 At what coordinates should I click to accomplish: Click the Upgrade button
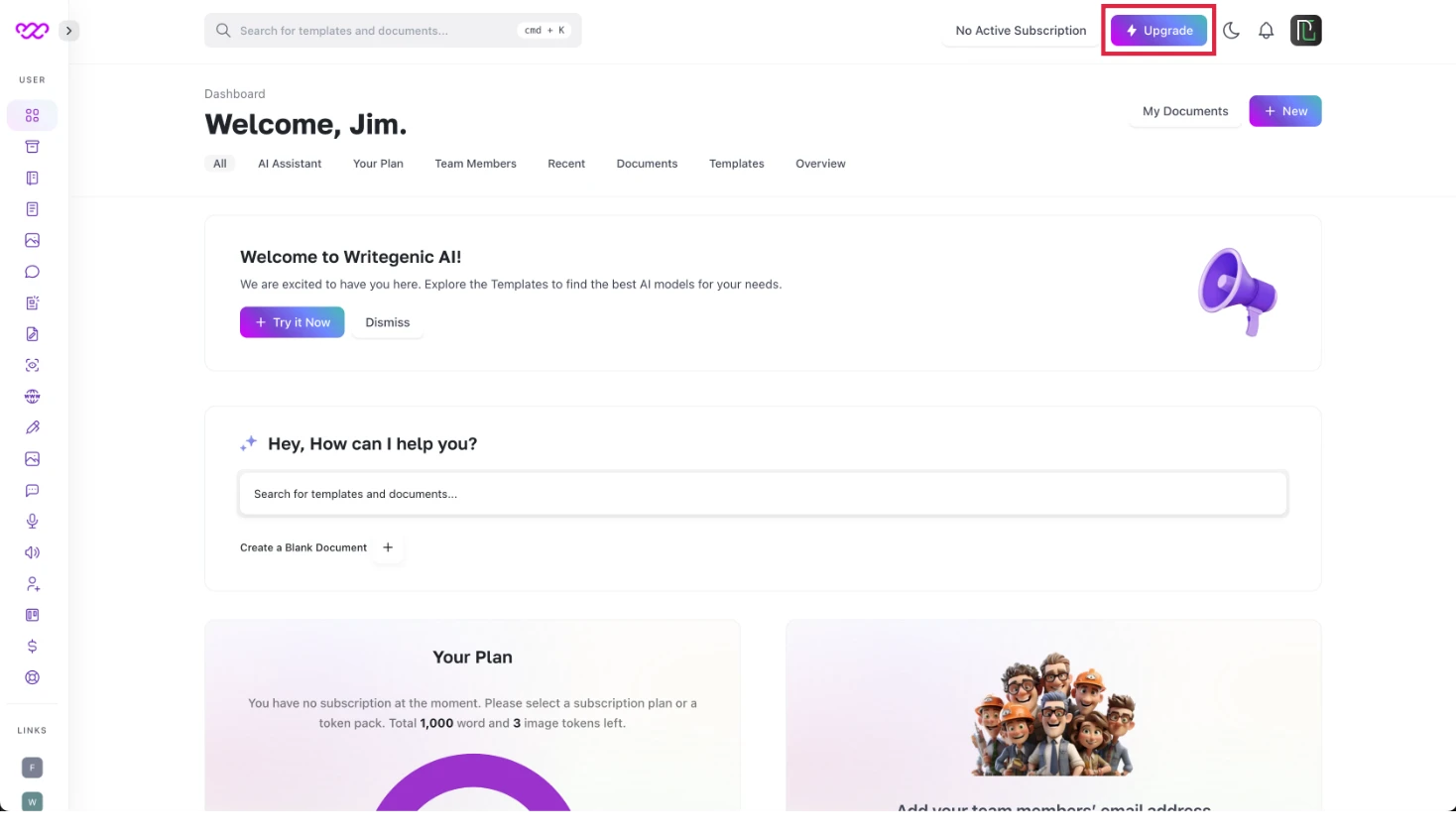click(1158, 31)
